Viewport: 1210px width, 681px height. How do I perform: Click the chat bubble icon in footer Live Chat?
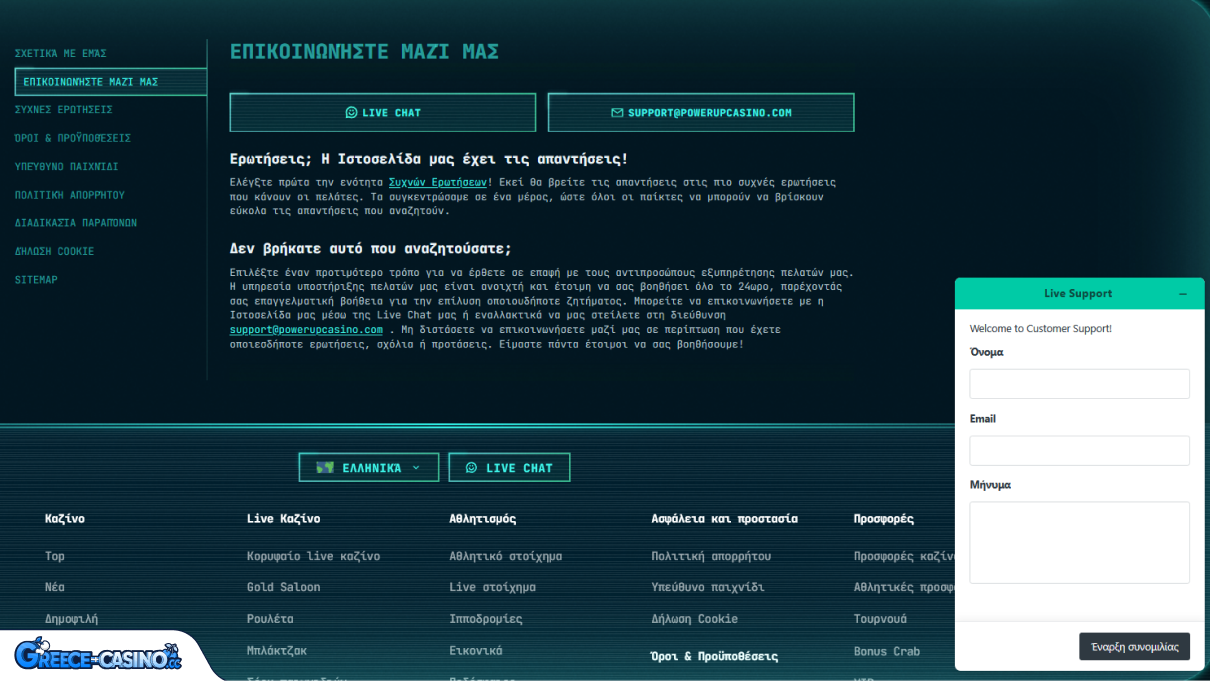tap(472, 468)
